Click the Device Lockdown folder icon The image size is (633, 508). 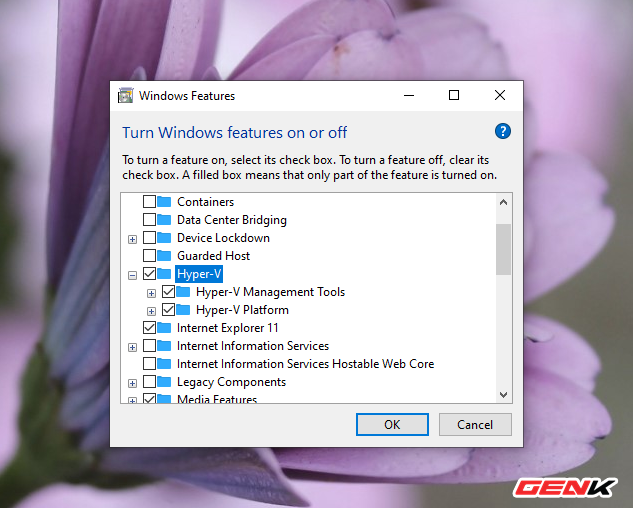[164, 237]
